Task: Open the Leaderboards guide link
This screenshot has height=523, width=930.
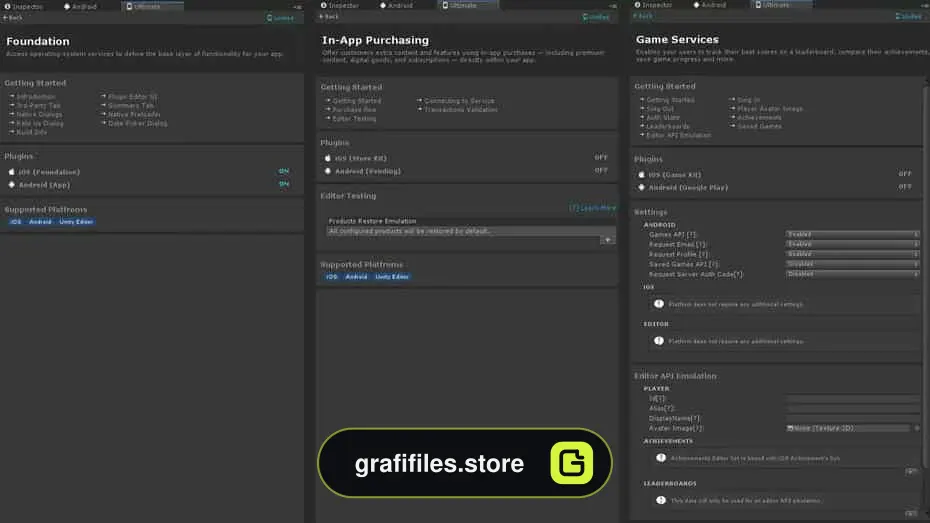Action: [668, 126]
